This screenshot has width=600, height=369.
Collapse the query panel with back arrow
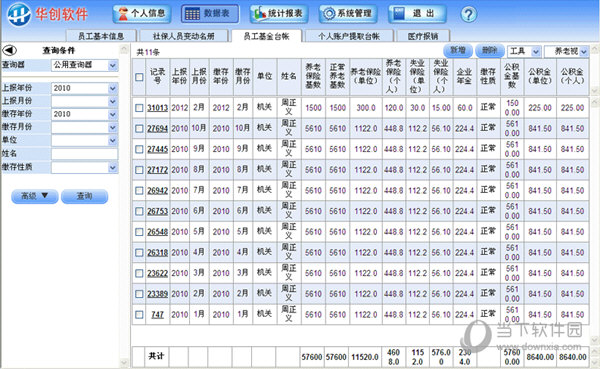[10, 50]
